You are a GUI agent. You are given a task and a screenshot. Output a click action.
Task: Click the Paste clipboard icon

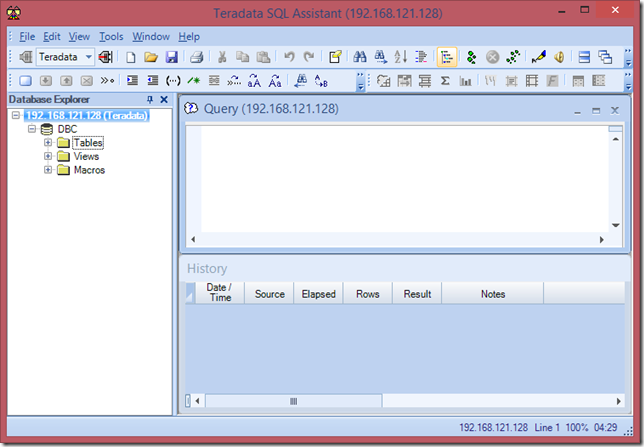pyautogui.click(x=263, y=57)
